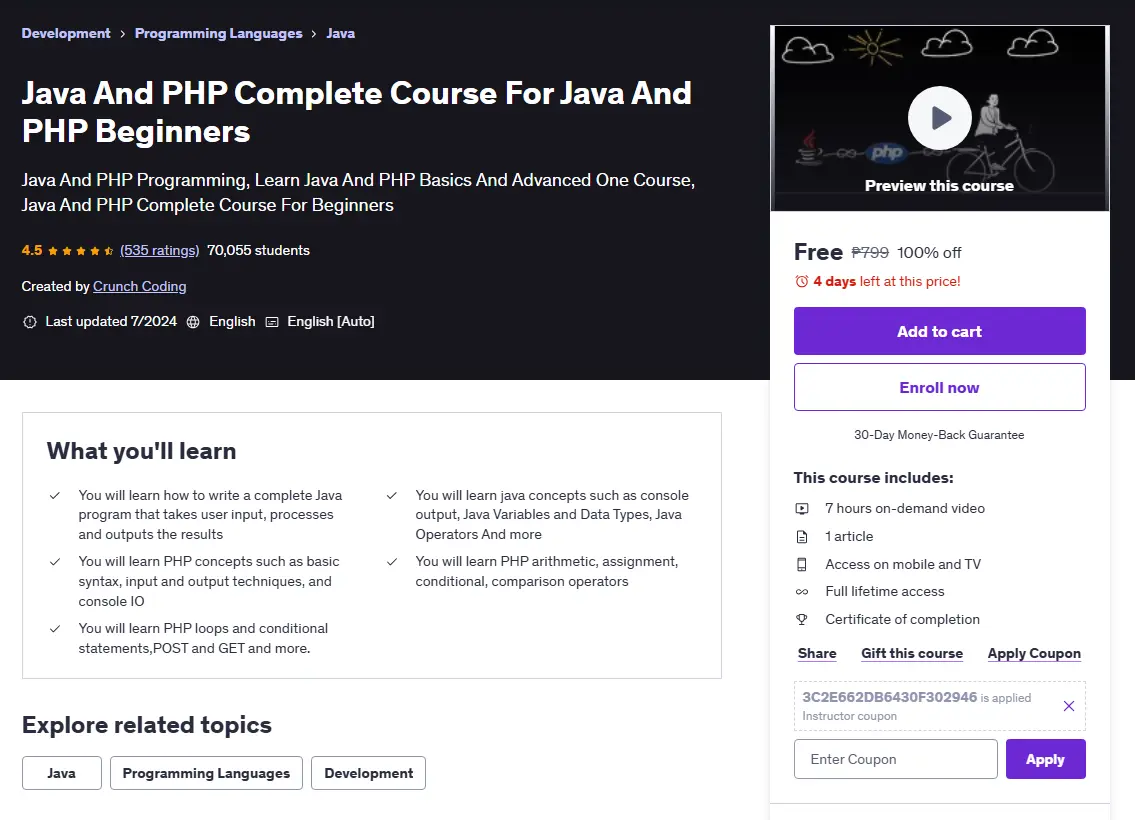Image resolution: width=1135 pixels, height=820 pixels.
Task: Click the mobile device icon beside 'Access on mobile and TV'
Action: coord(802,565)
